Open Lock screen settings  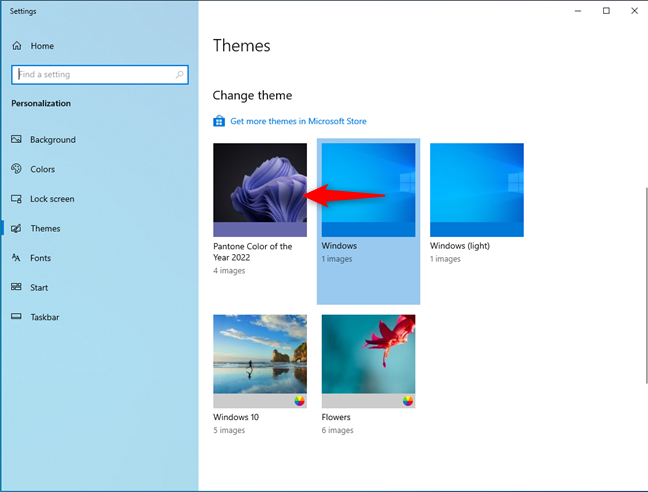click(x=100, y=199)
